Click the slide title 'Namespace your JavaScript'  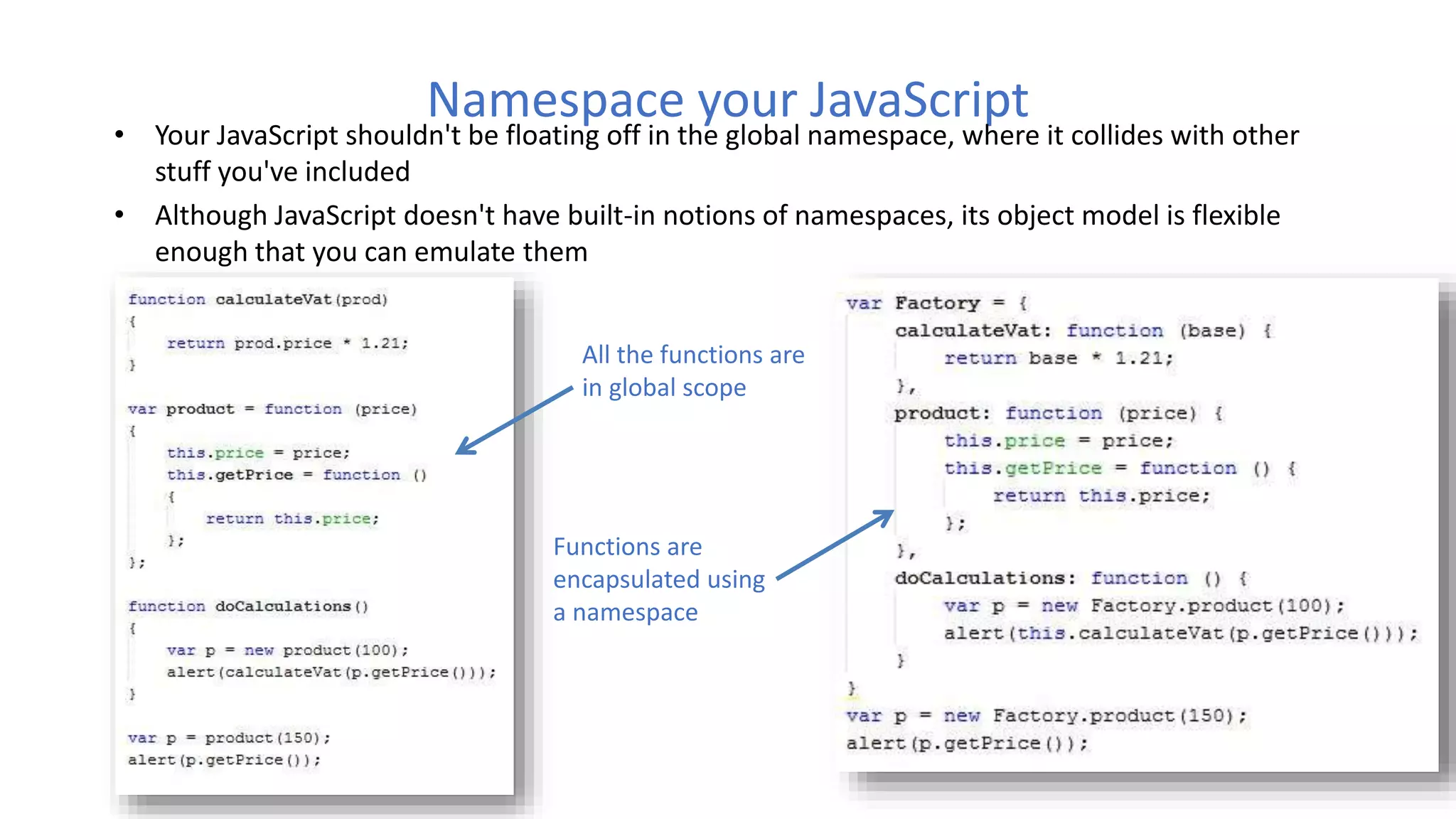pyautogui.click(x=727, y=100)
